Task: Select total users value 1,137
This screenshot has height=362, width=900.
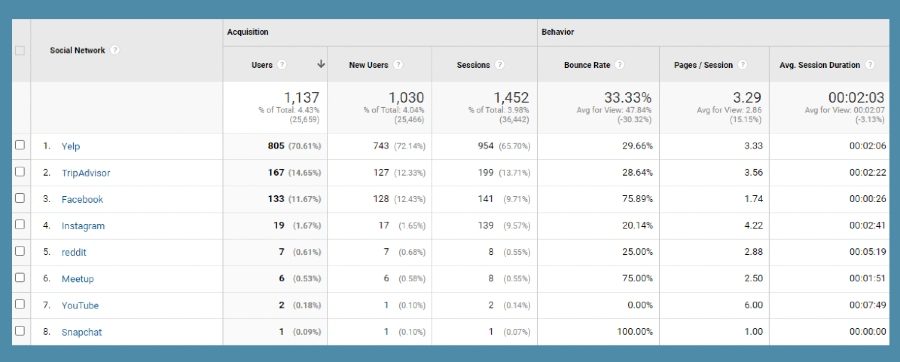Action: (301, 98)
